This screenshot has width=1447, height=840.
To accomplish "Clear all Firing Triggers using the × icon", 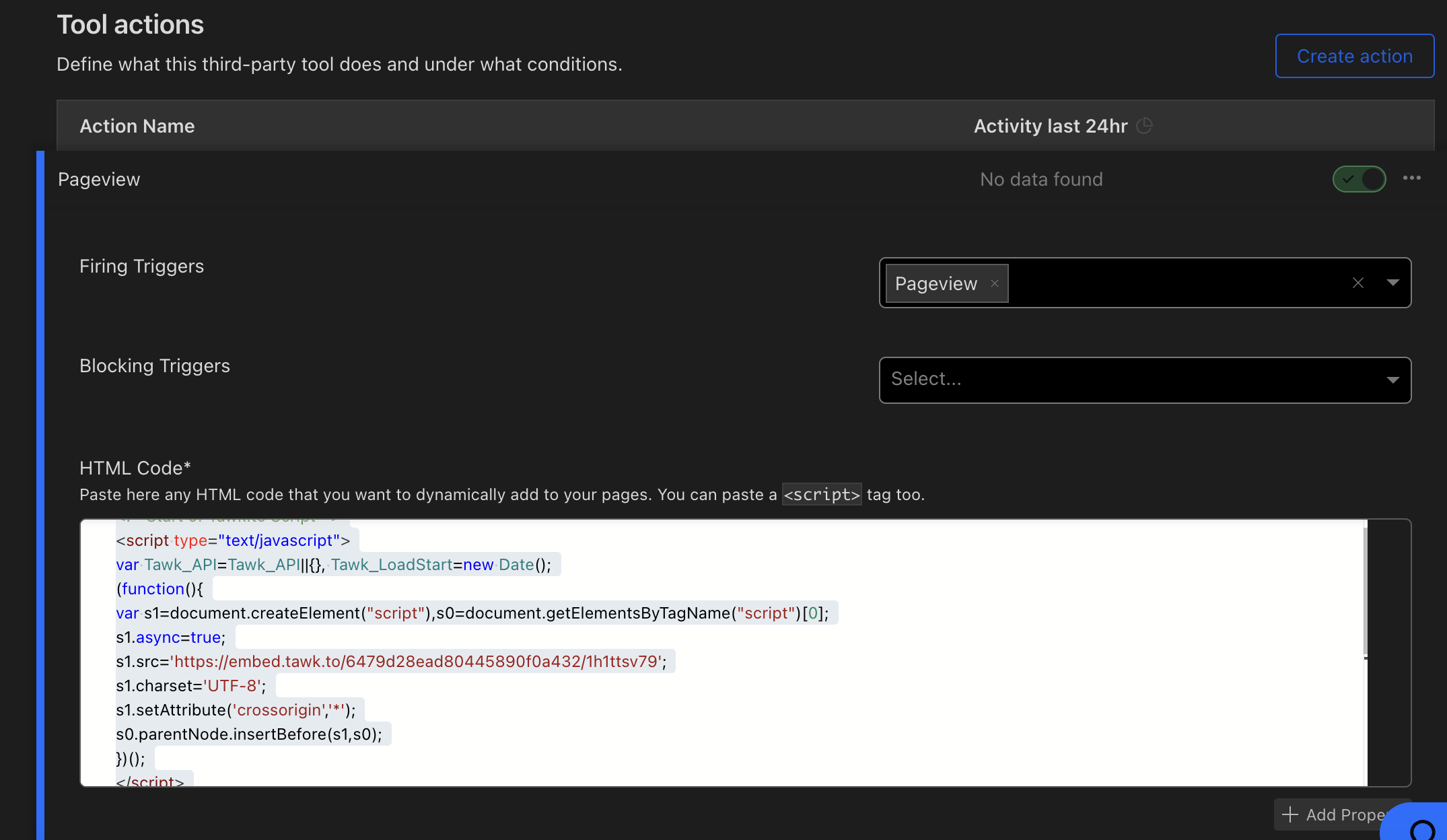I will pyautogui.click(x=1358, y=283).
